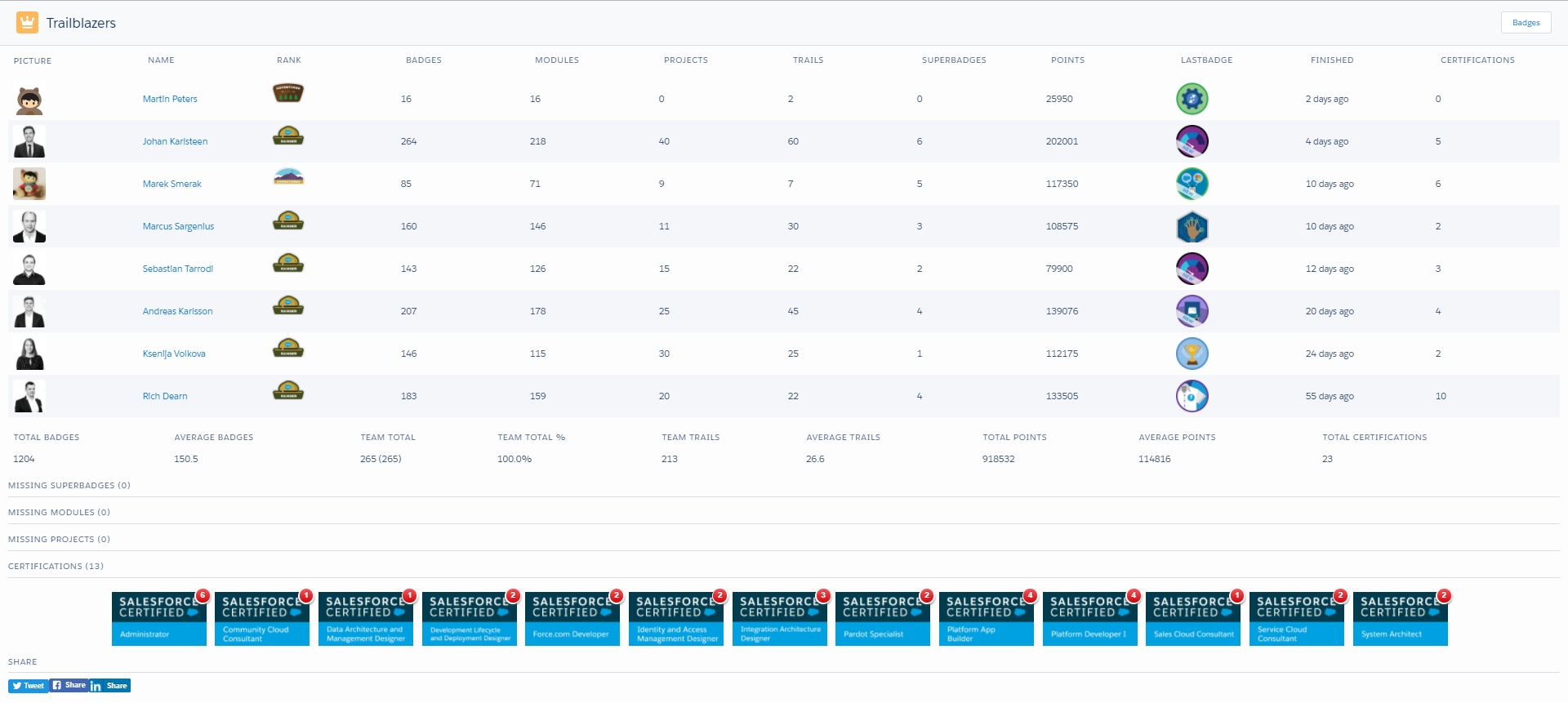The width and height of the screenshot is (1568, 703).
Task: Select Development Lifecycle and Deployment Designer certification
Action: 470,619
